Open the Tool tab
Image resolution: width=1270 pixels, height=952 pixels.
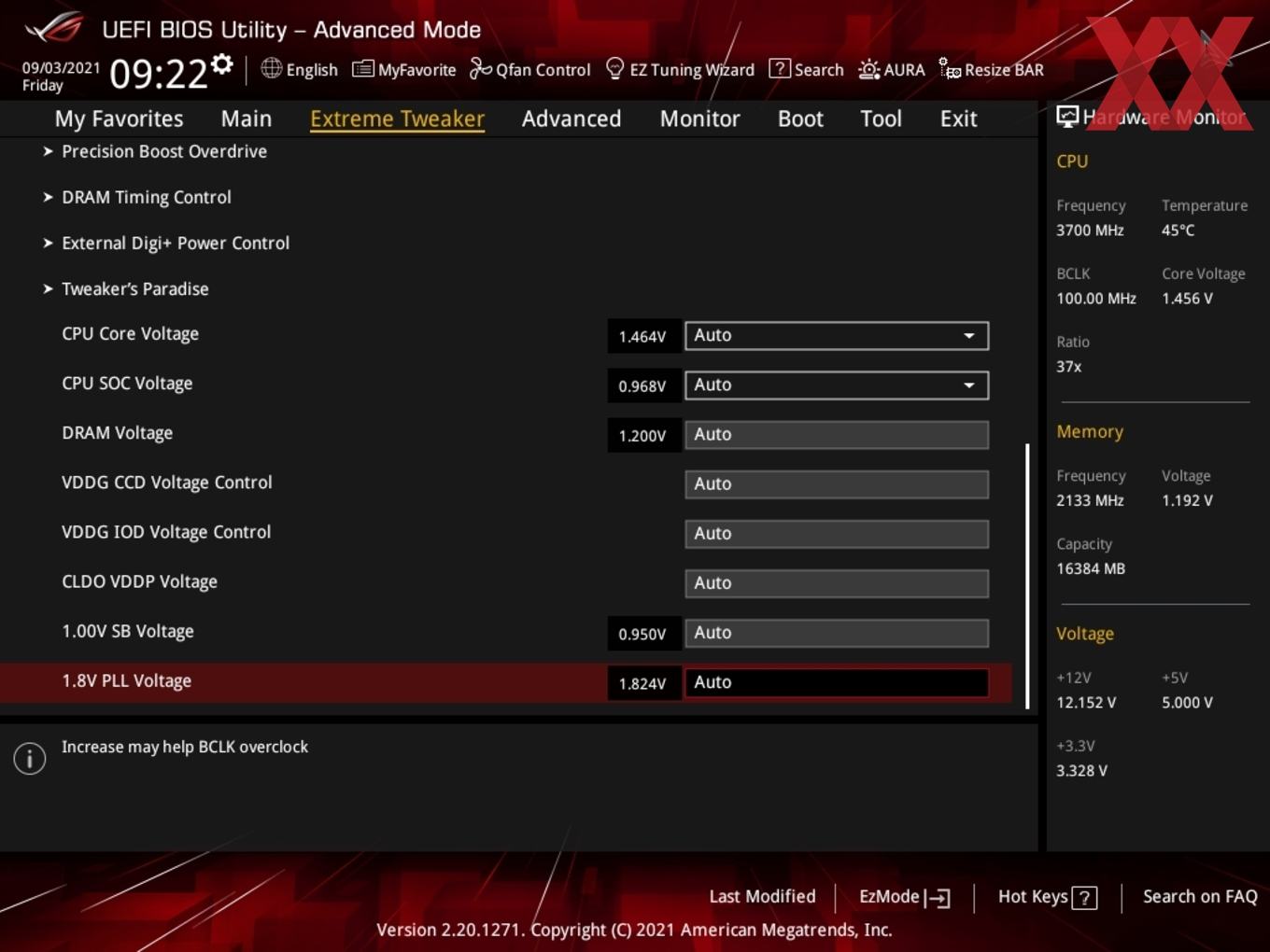click(x=881, y=119)
